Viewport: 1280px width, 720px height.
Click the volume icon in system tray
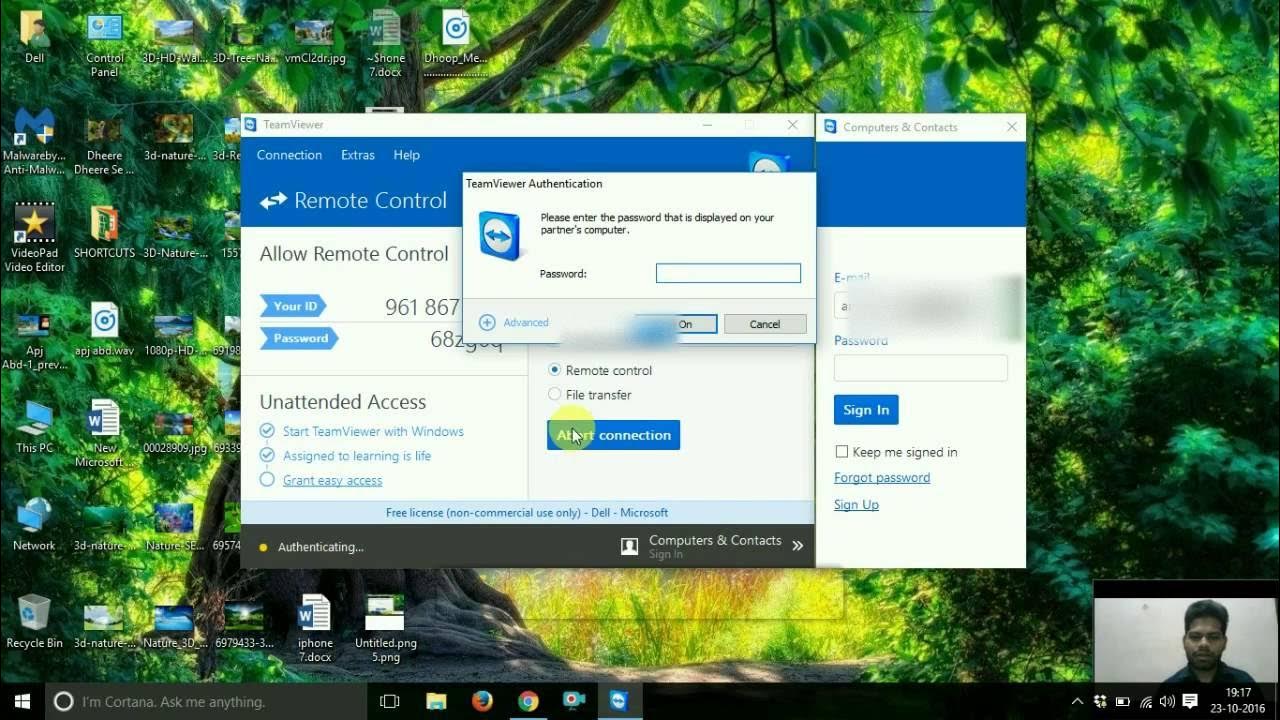pos(1167,702)
